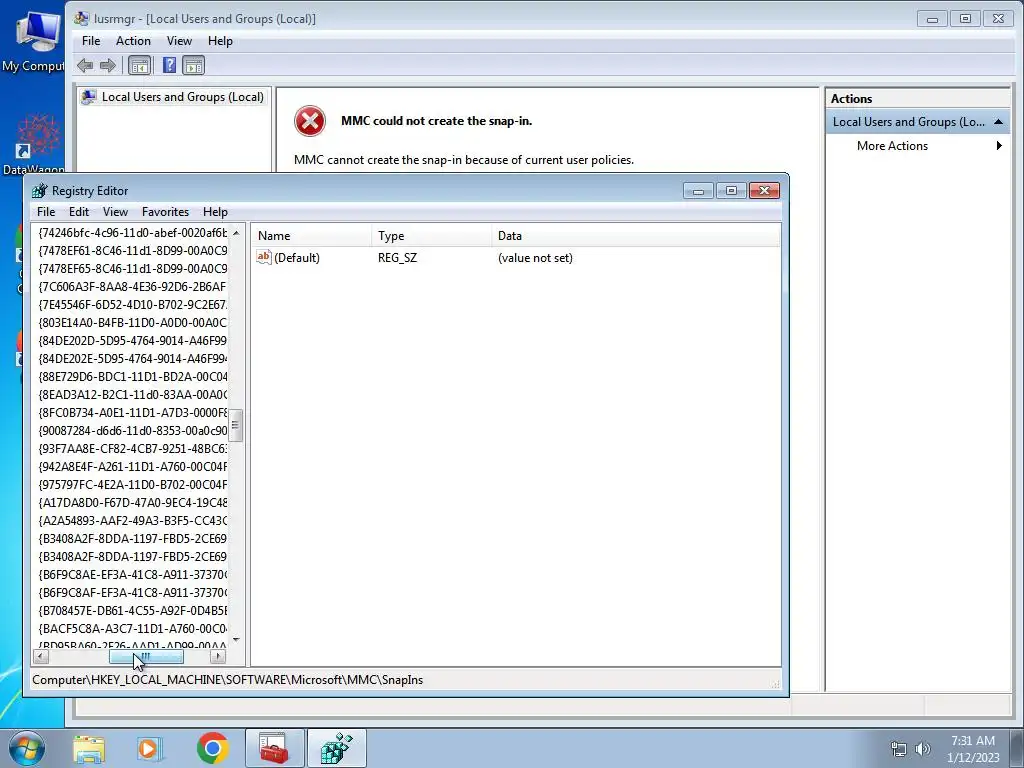Click the (Default) string value icon
The height and width of the screenshot is (768, 1024).
264,257
